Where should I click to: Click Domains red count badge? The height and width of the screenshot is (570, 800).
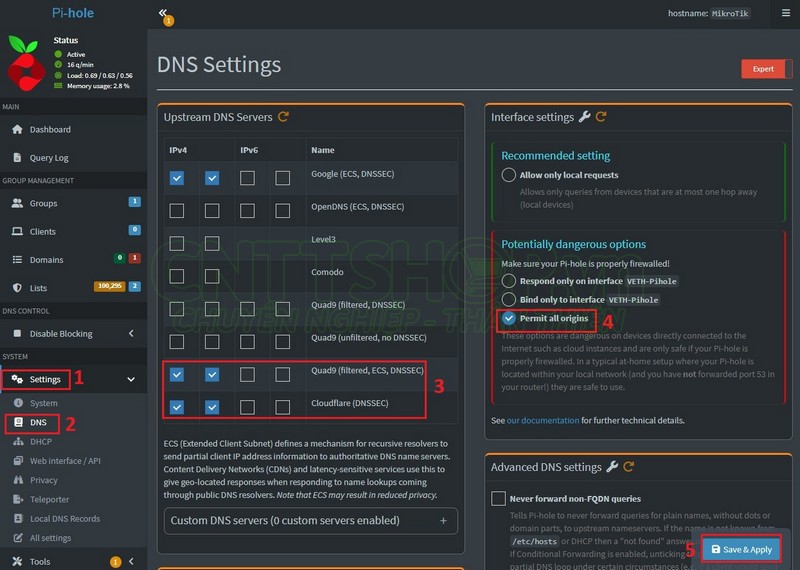(135, 258)
